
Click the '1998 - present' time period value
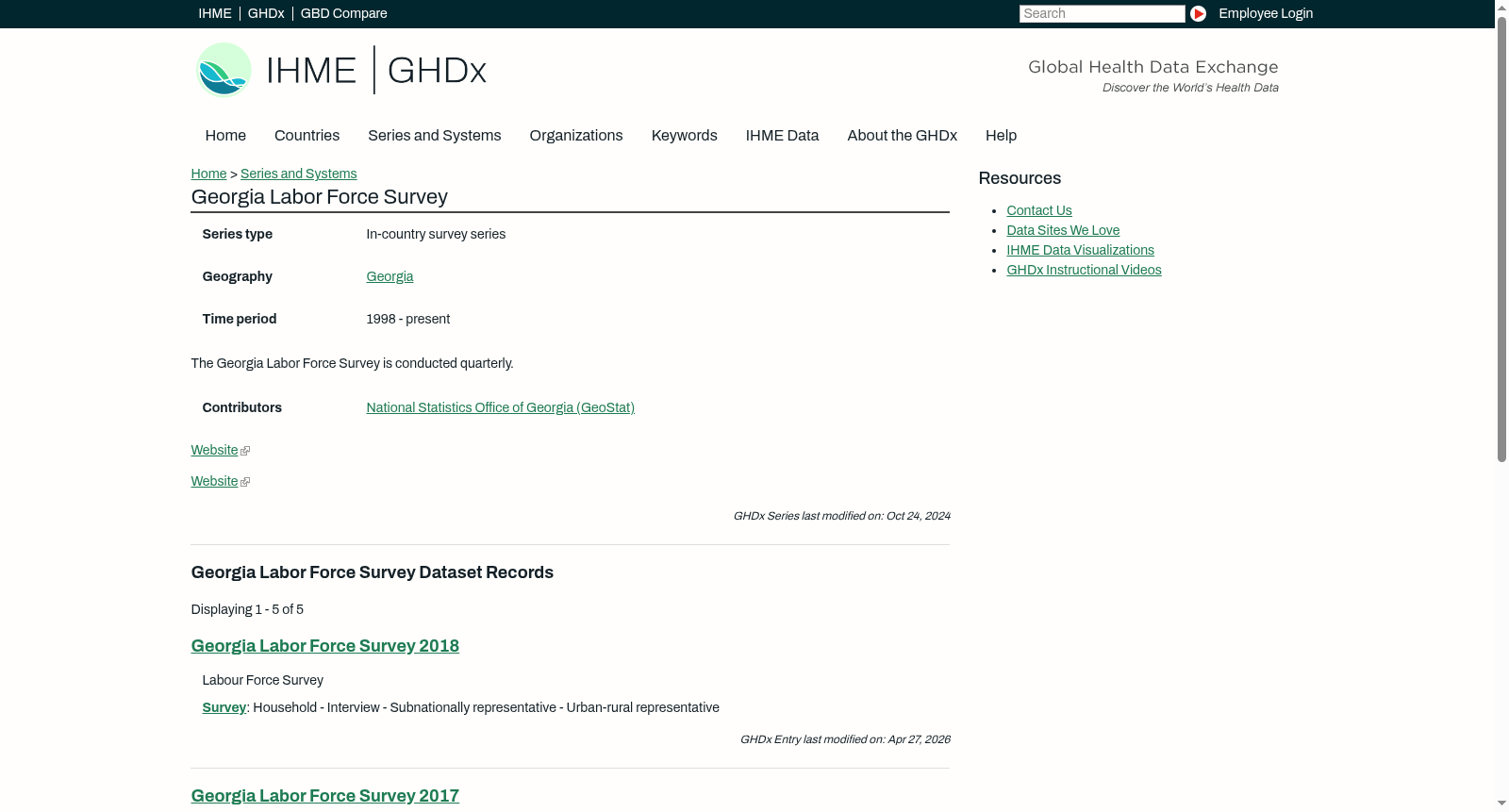[407, 319]
